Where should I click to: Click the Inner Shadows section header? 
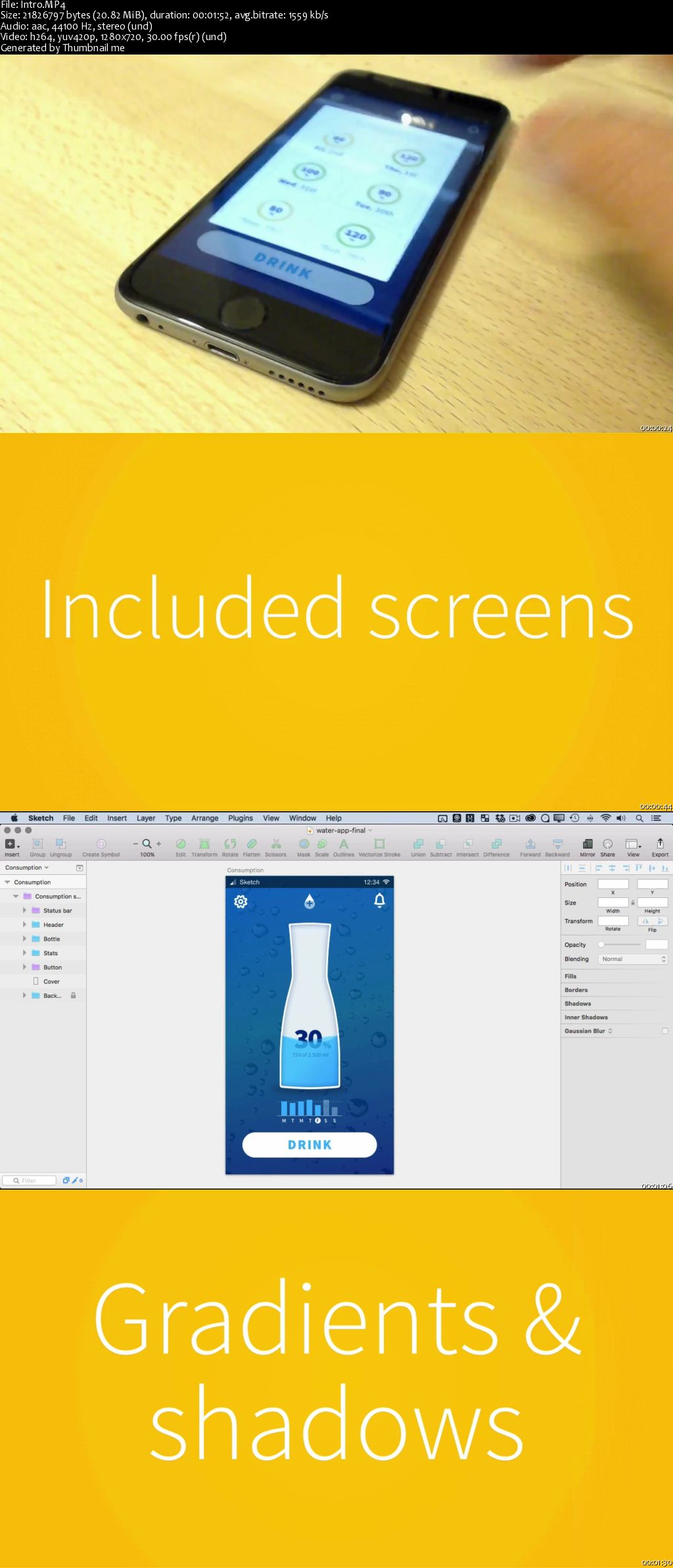[586, 1018]
